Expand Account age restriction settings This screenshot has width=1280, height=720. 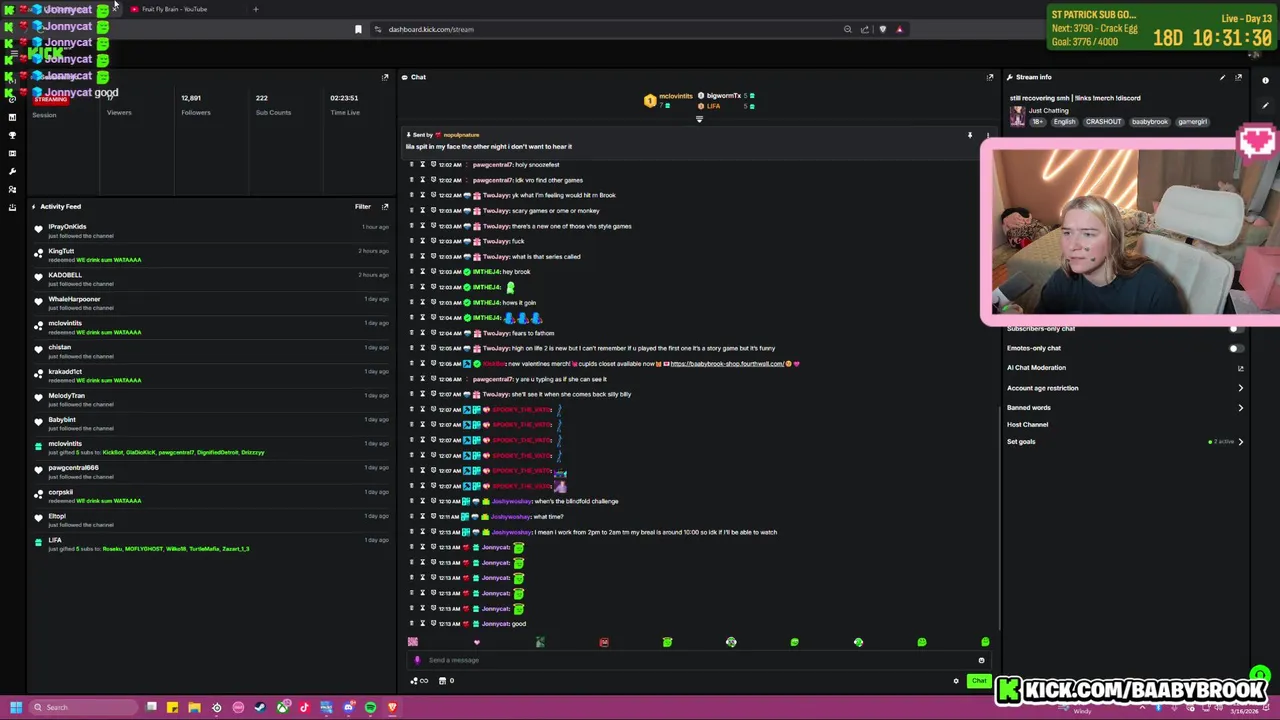1241,388
